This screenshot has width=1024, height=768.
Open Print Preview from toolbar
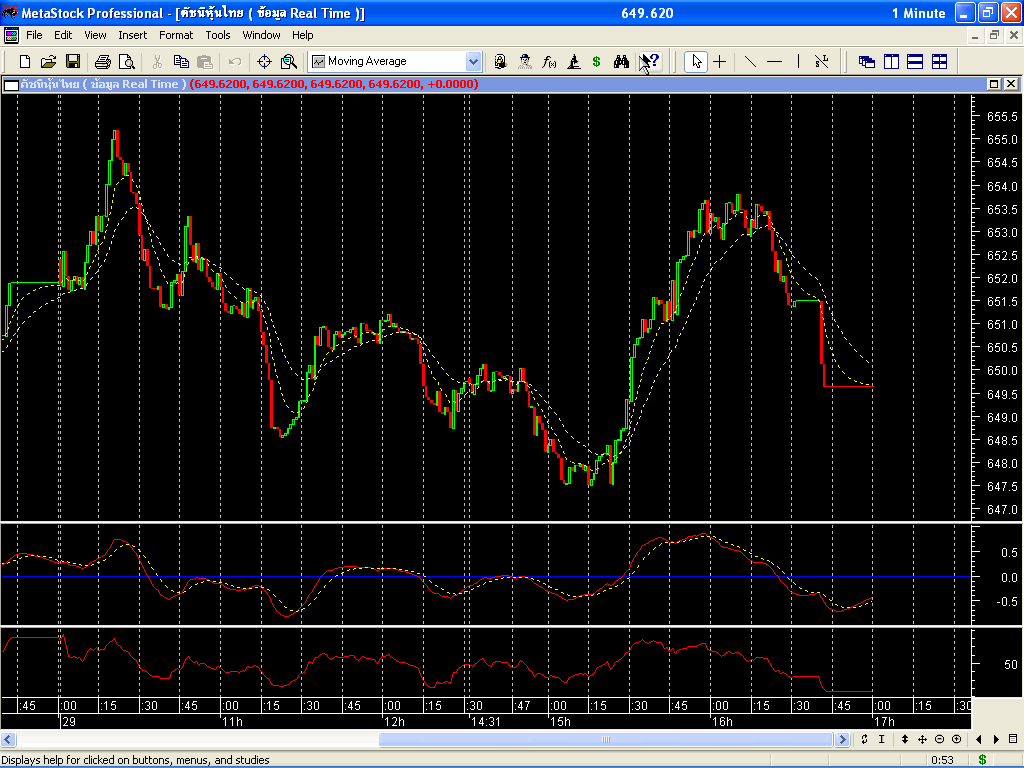127,61
